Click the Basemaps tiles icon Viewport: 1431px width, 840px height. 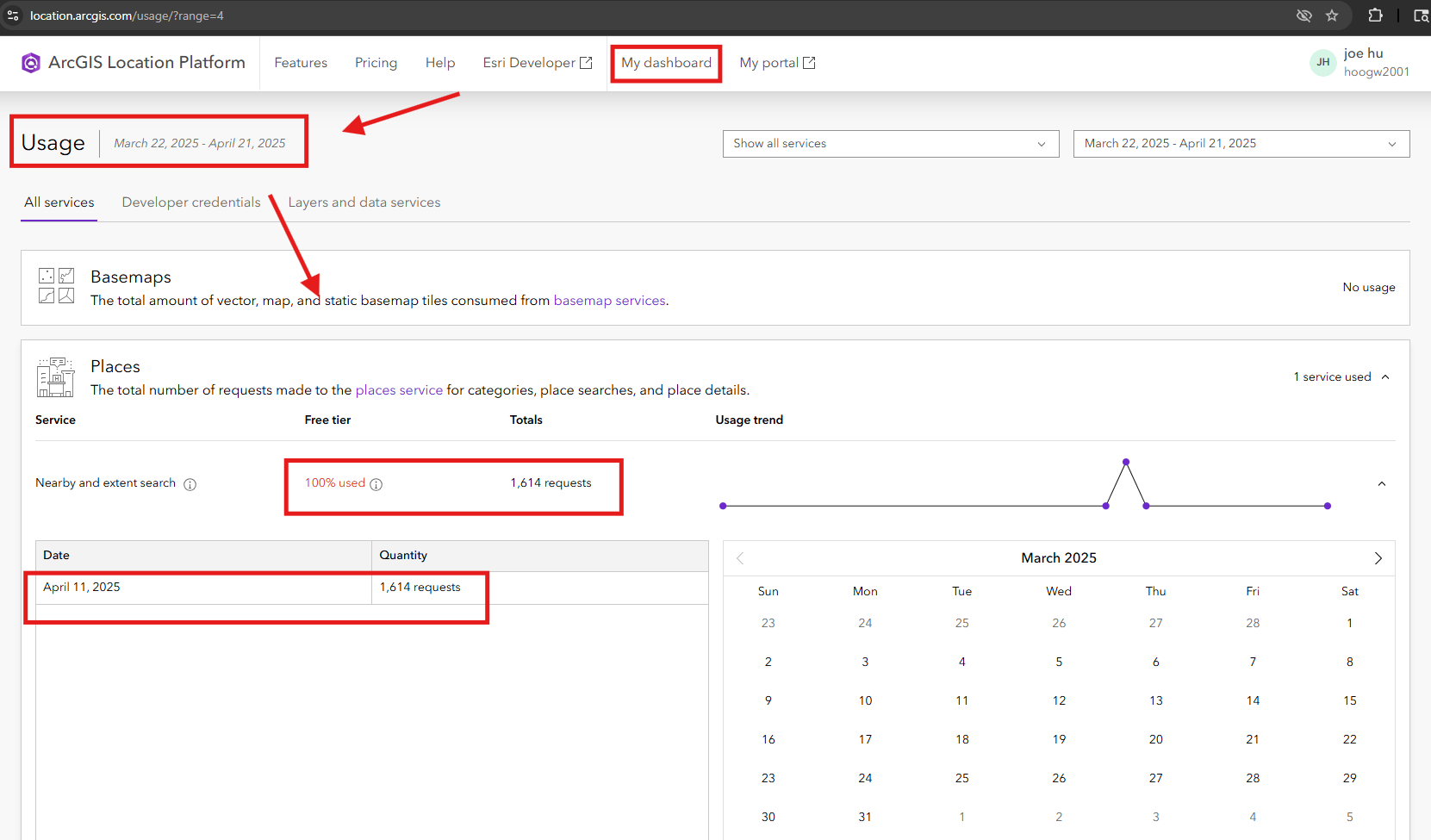(56, 285)
